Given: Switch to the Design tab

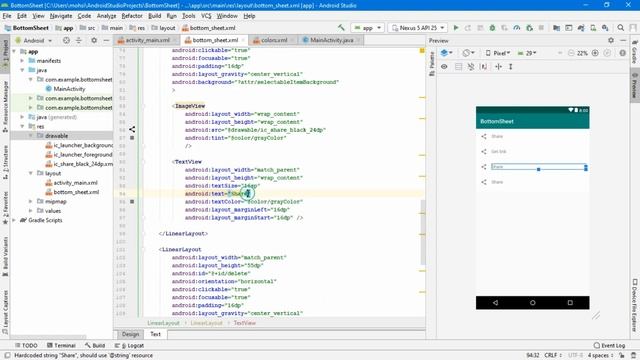Looking at the screenshot, I should coord(130,334).
